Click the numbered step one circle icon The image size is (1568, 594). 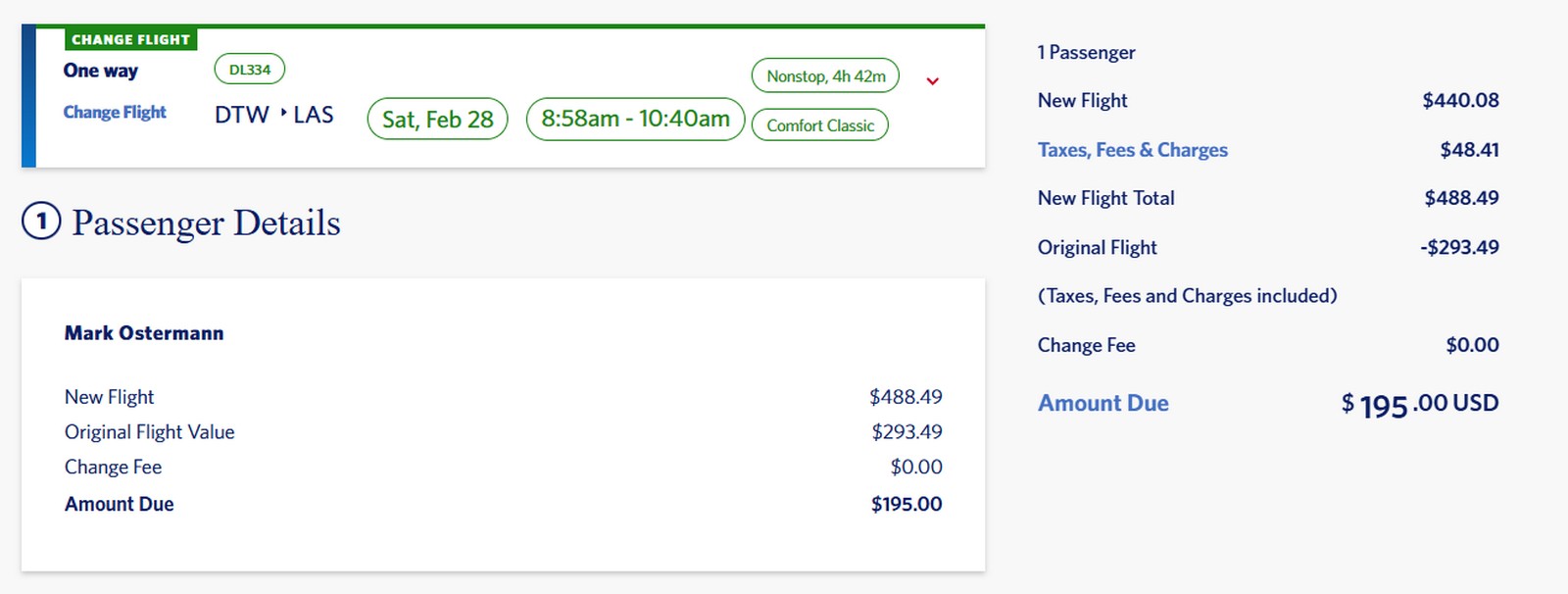[40, 223]
